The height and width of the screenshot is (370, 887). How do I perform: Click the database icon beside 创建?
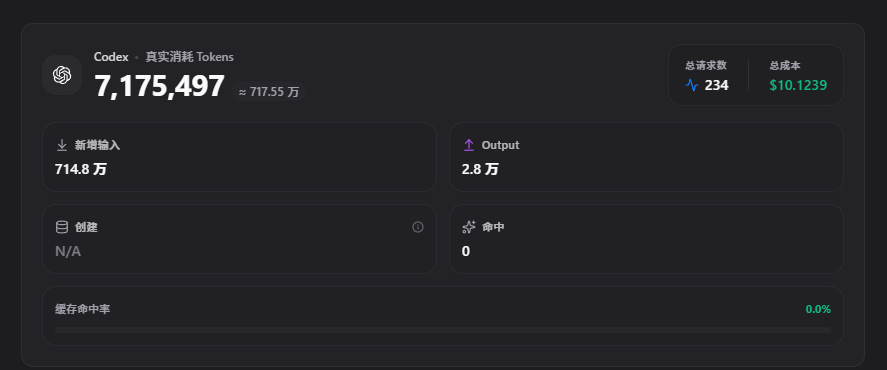click(x=62, y=227)
